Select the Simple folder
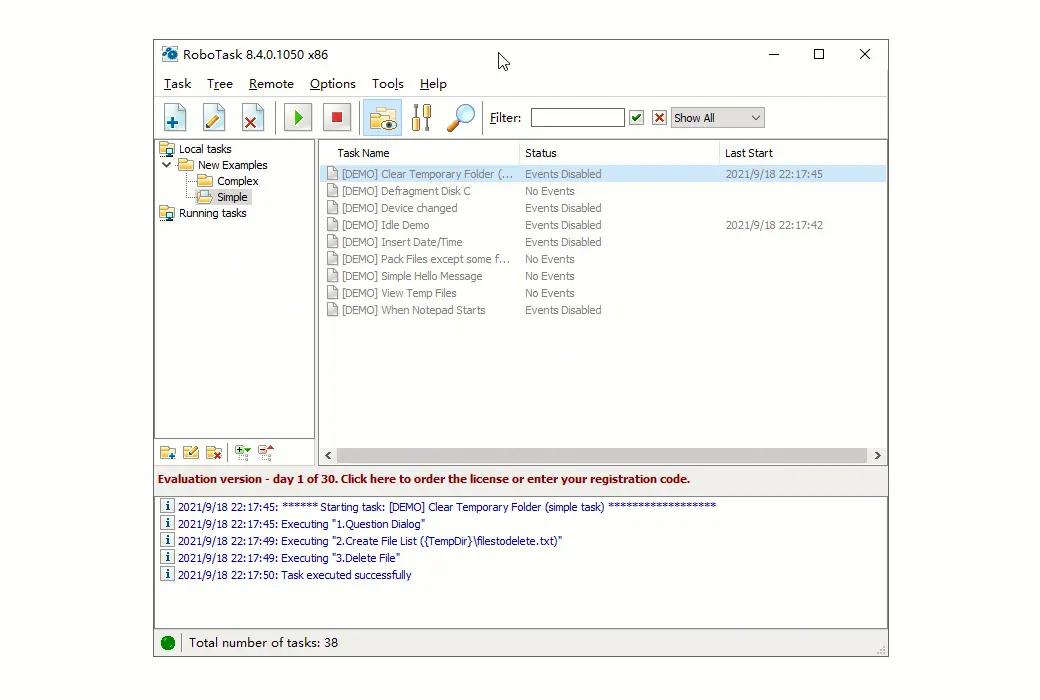Viewport: 1040px width, 700px height. pyautogui.click(x=232, y=197)
